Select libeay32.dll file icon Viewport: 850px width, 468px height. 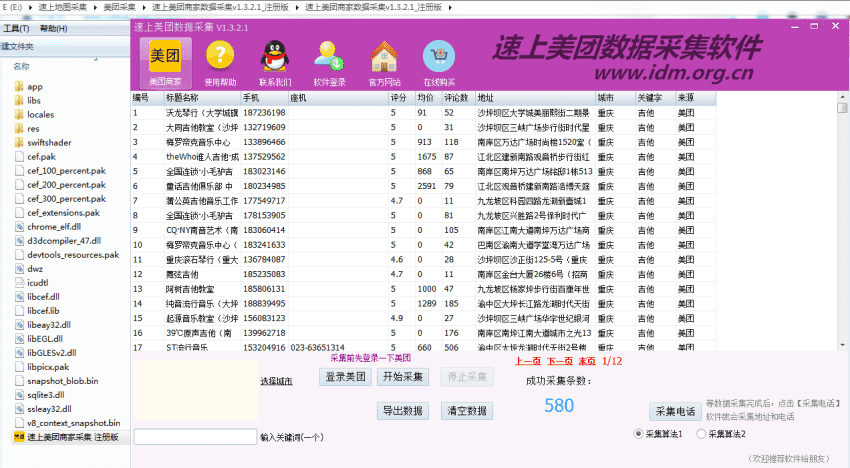pos(19,325)
